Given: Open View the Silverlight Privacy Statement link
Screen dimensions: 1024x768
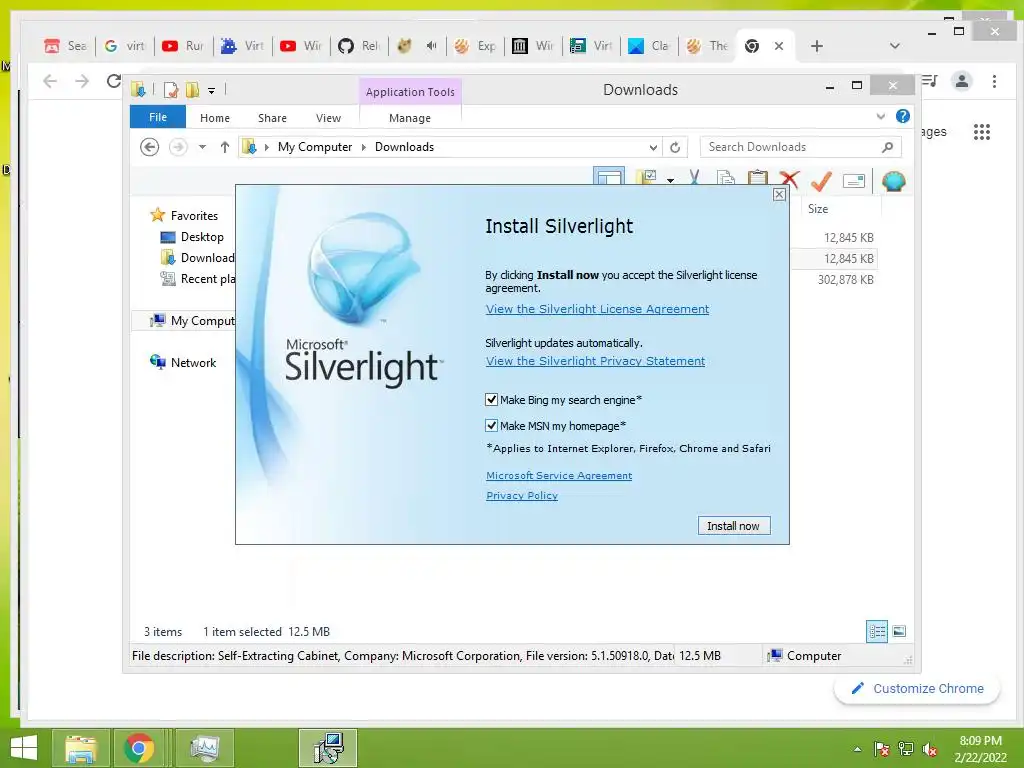Looking at the screenshot, I should 595,361.
